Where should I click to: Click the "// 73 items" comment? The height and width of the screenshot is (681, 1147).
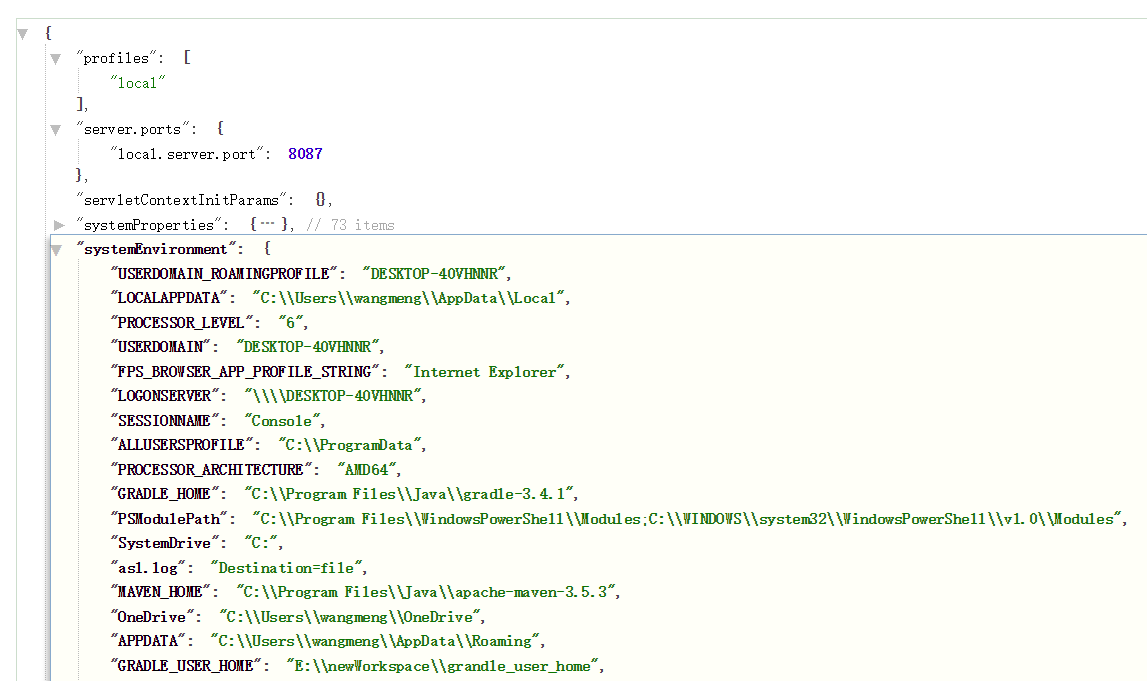(x=350, y=225)
